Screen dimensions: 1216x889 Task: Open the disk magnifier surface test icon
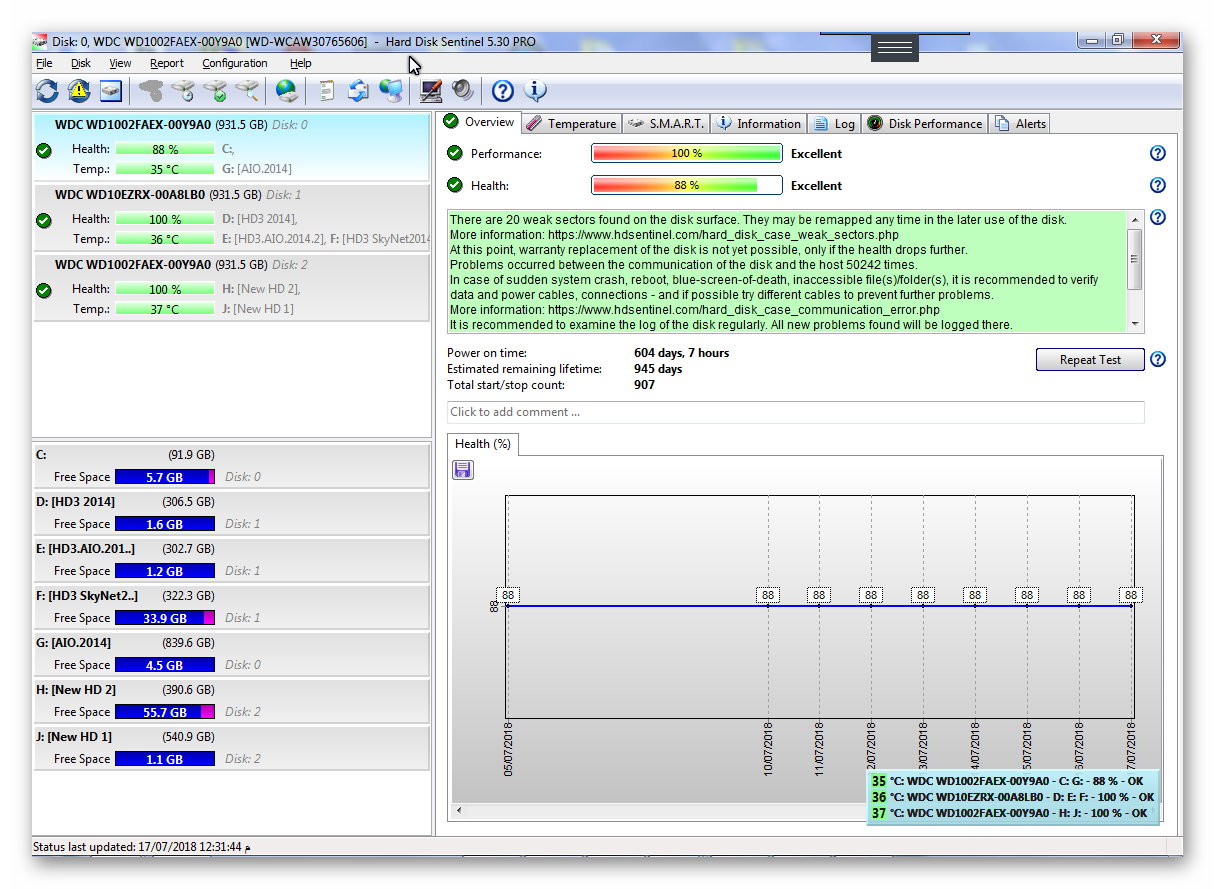246,91
